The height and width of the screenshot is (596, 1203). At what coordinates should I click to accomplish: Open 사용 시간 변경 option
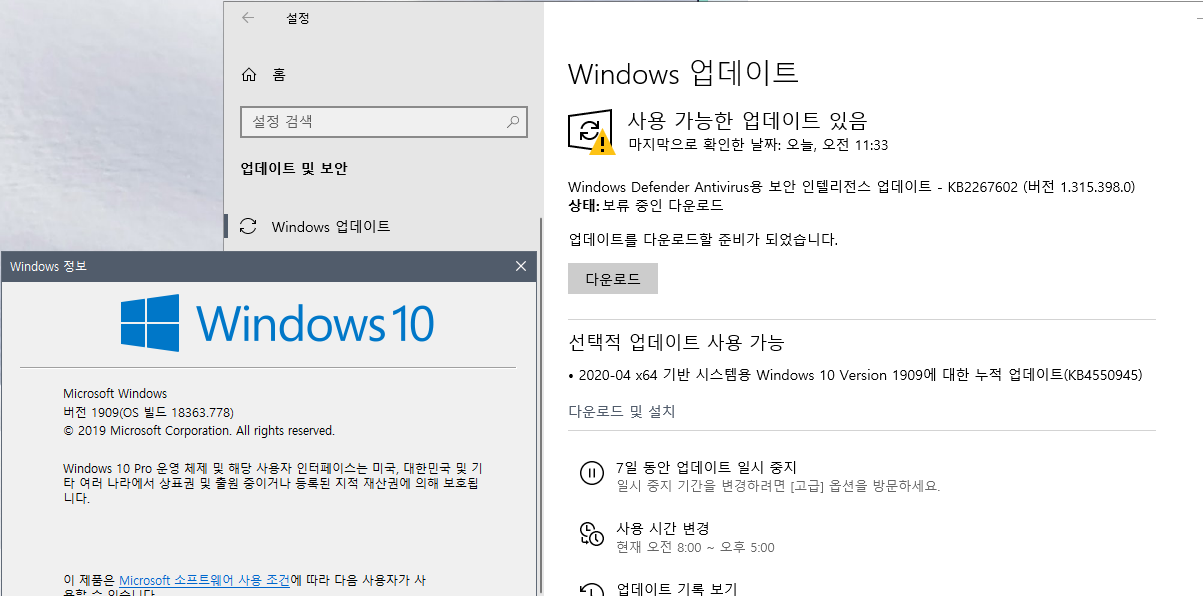tap(663, 528)
